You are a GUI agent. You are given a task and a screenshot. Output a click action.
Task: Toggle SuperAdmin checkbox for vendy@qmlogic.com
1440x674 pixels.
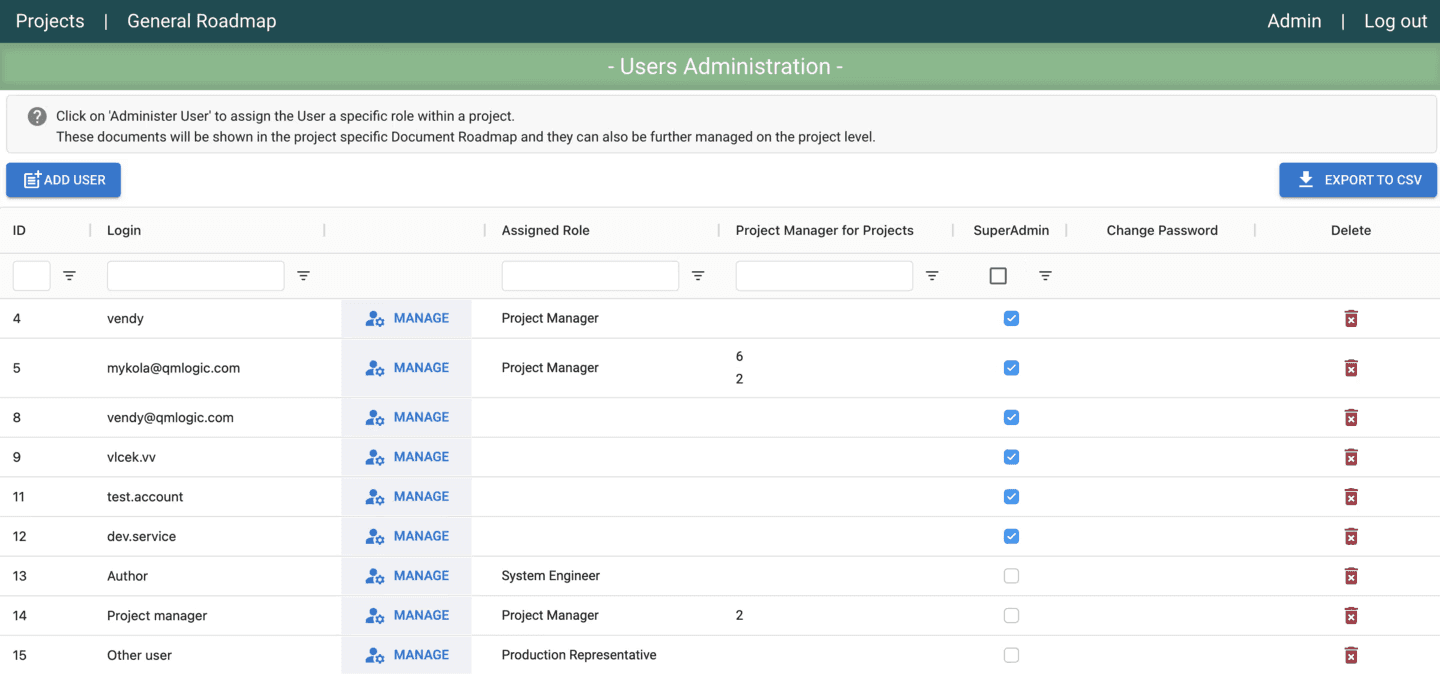1011,417
